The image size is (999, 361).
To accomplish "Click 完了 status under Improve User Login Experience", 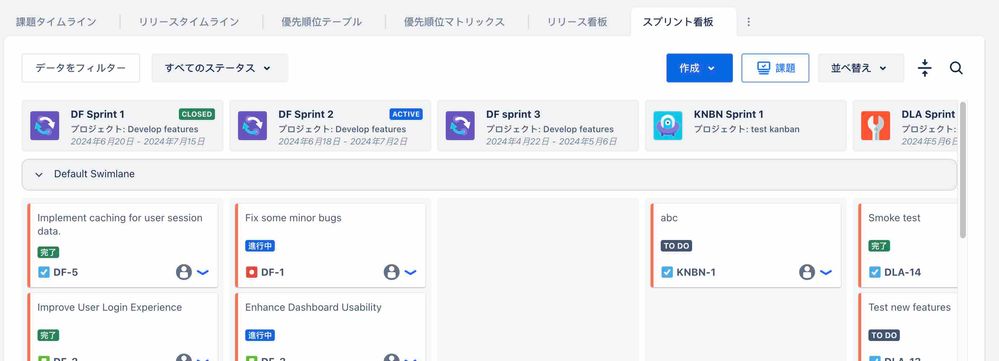I will click(48, 335).
